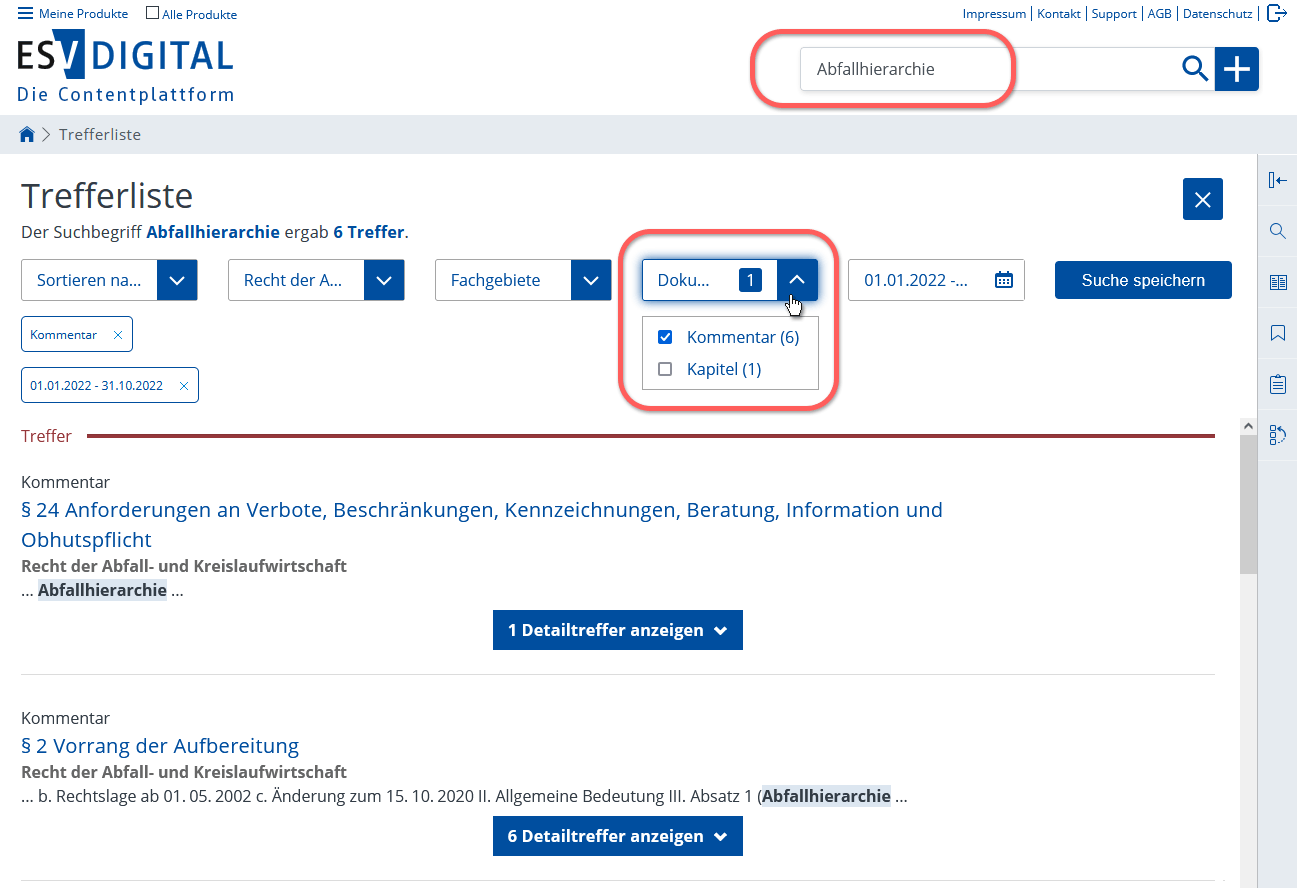The height and width of the screenshot is (888, 1297).
Task: Open the hamburger menu Meine Produkte
Action: tap(26, 13)
